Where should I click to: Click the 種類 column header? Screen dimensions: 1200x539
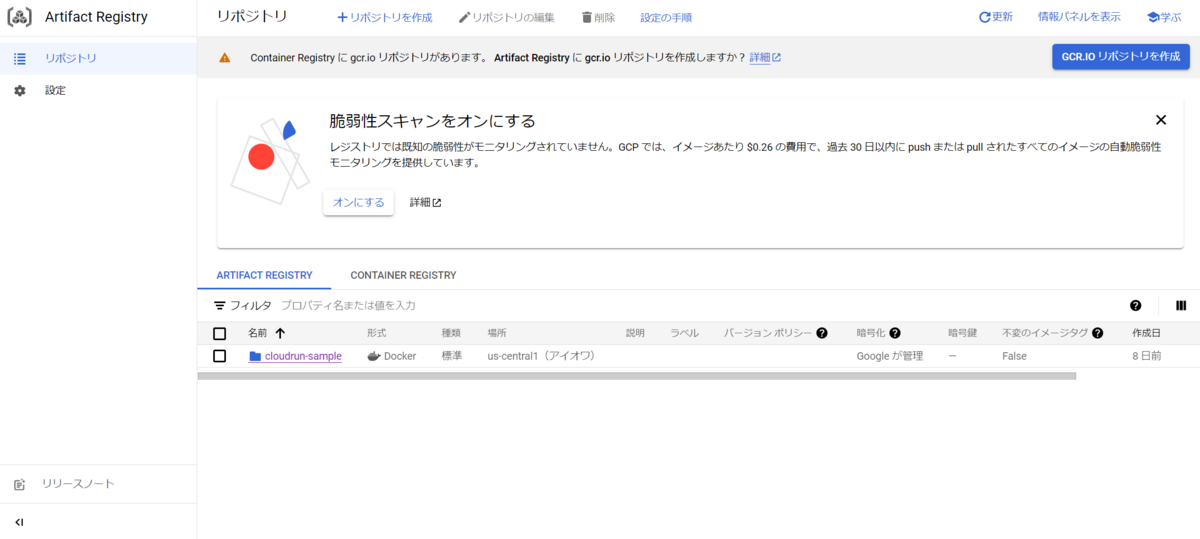tap(452, 333)
